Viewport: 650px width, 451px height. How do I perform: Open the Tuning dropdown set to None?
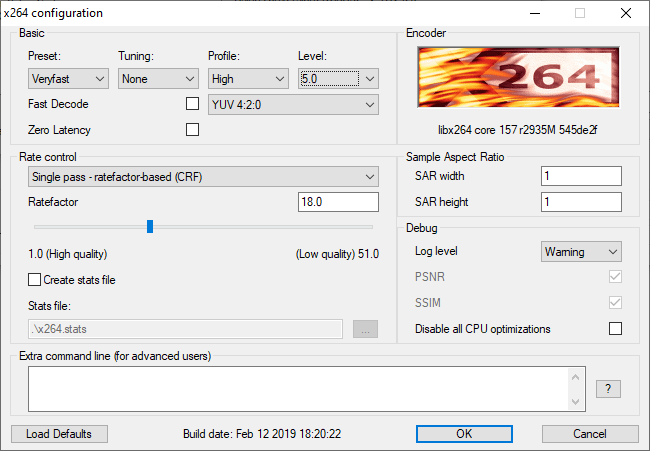pyautogui.click(x=158, y=79)
